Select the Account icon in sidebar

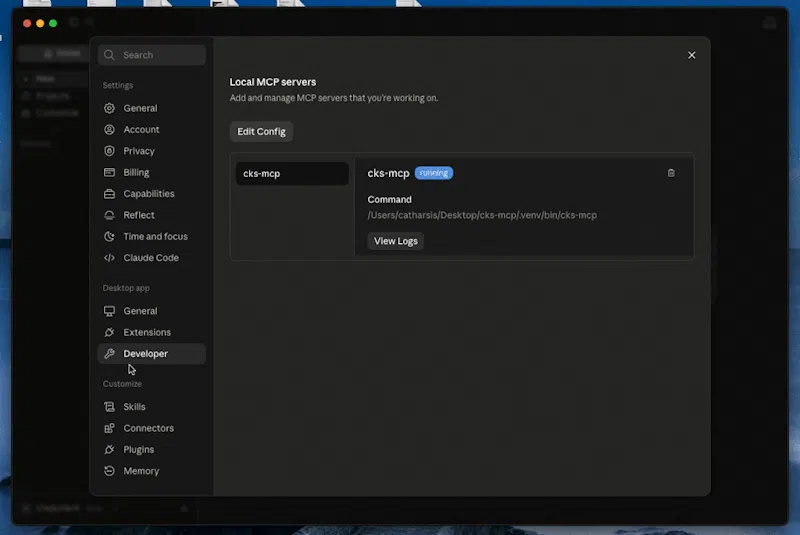(109, 130)
